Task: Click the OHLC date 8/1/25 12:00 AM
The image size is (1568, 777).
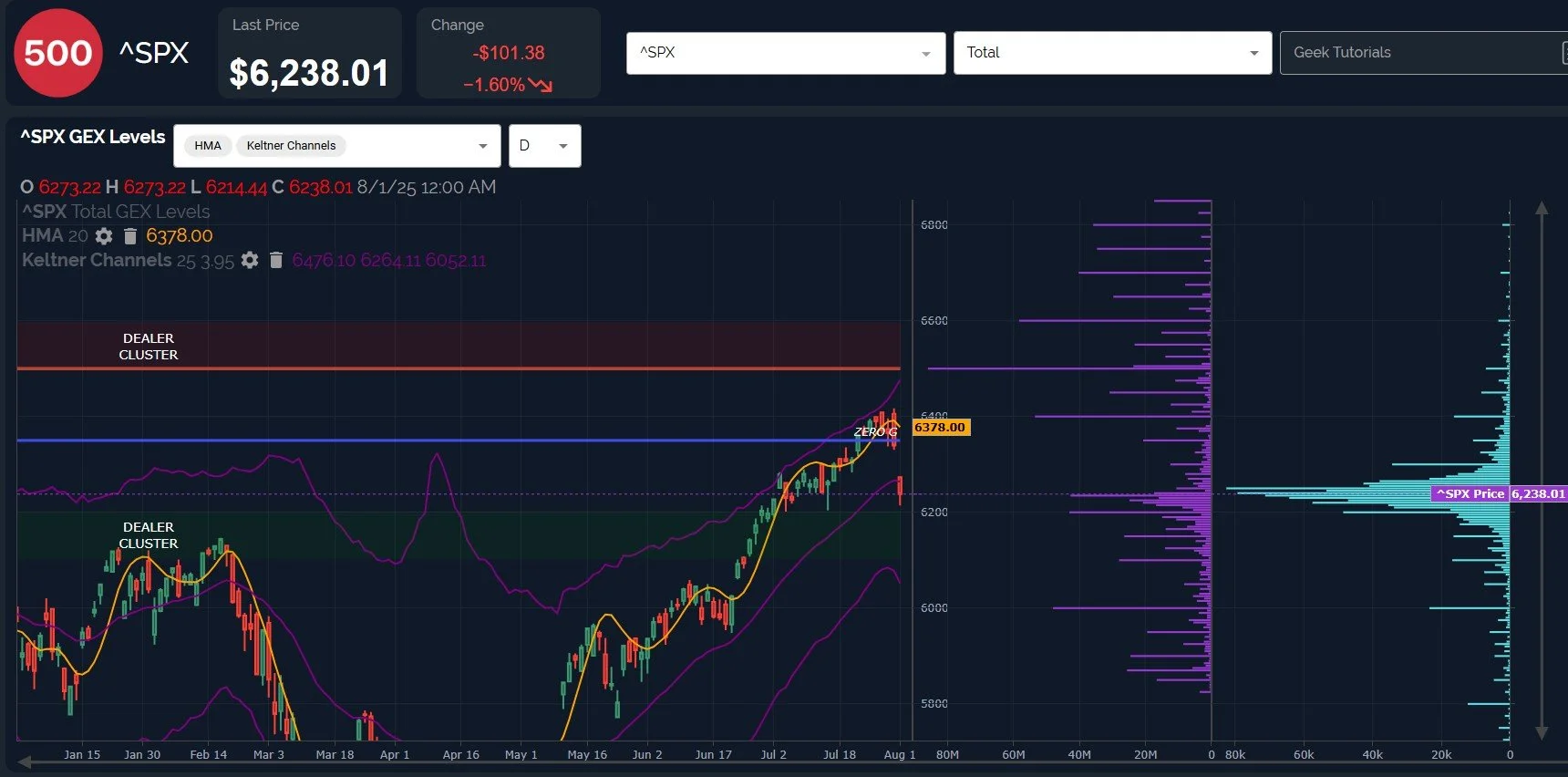Action: [x=427, y=187]
